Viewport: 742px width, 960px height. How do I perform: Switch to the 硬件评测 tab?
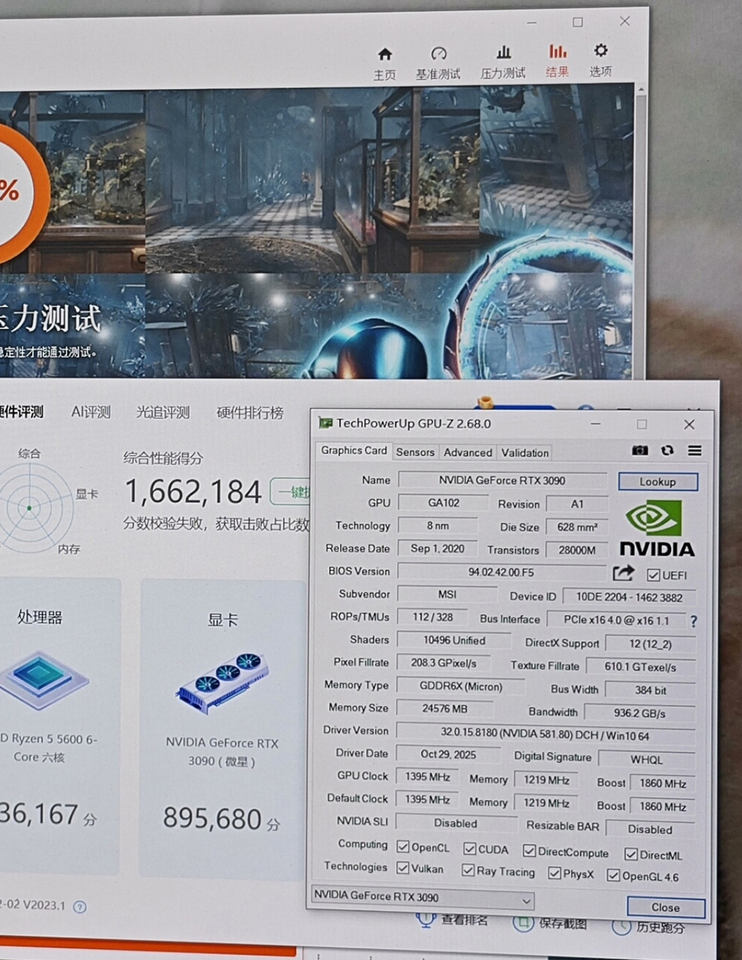point(21,411)
